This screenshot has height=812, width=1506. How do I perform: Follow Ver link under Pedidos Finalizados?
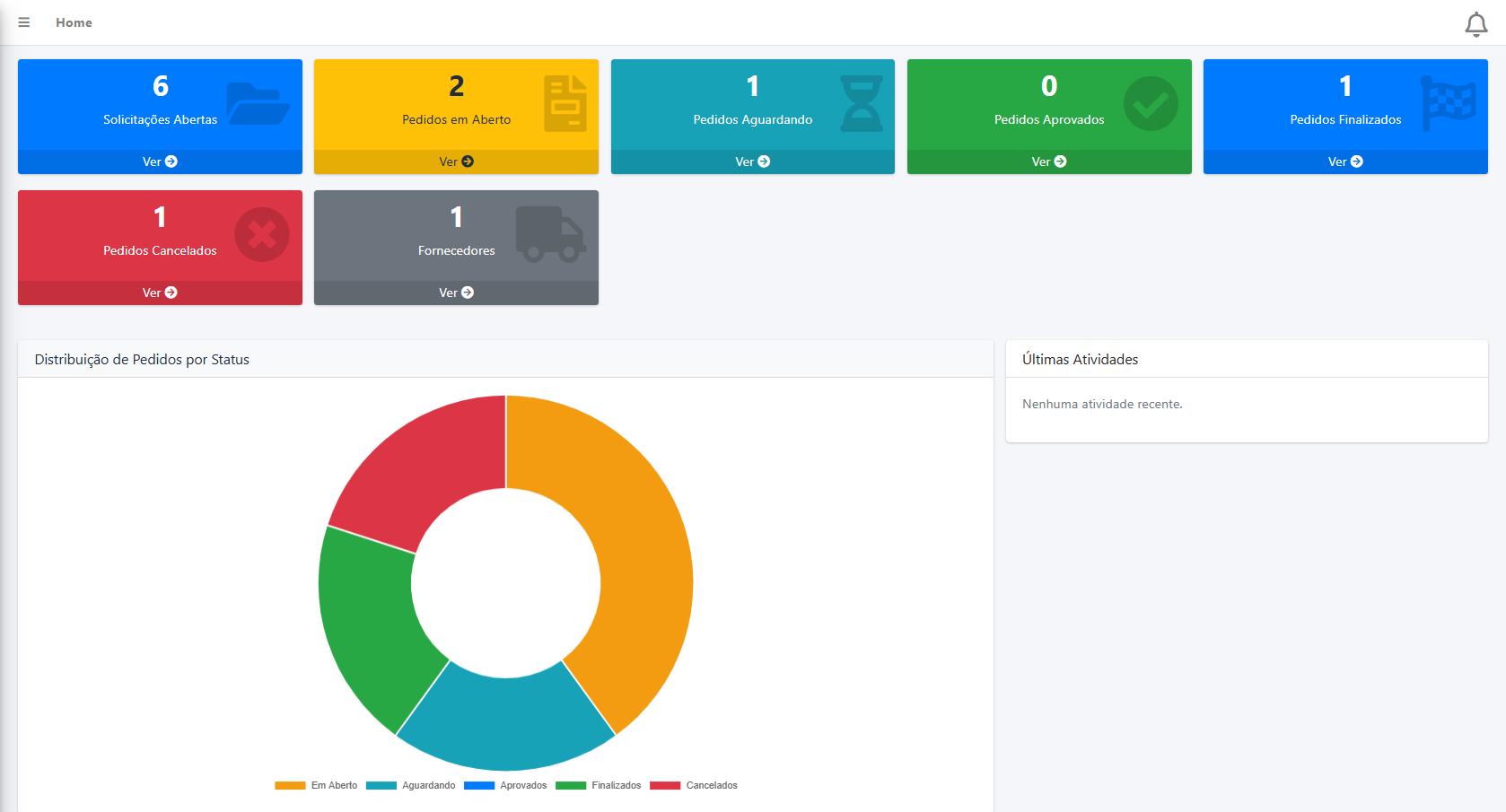coord(1344,162)
